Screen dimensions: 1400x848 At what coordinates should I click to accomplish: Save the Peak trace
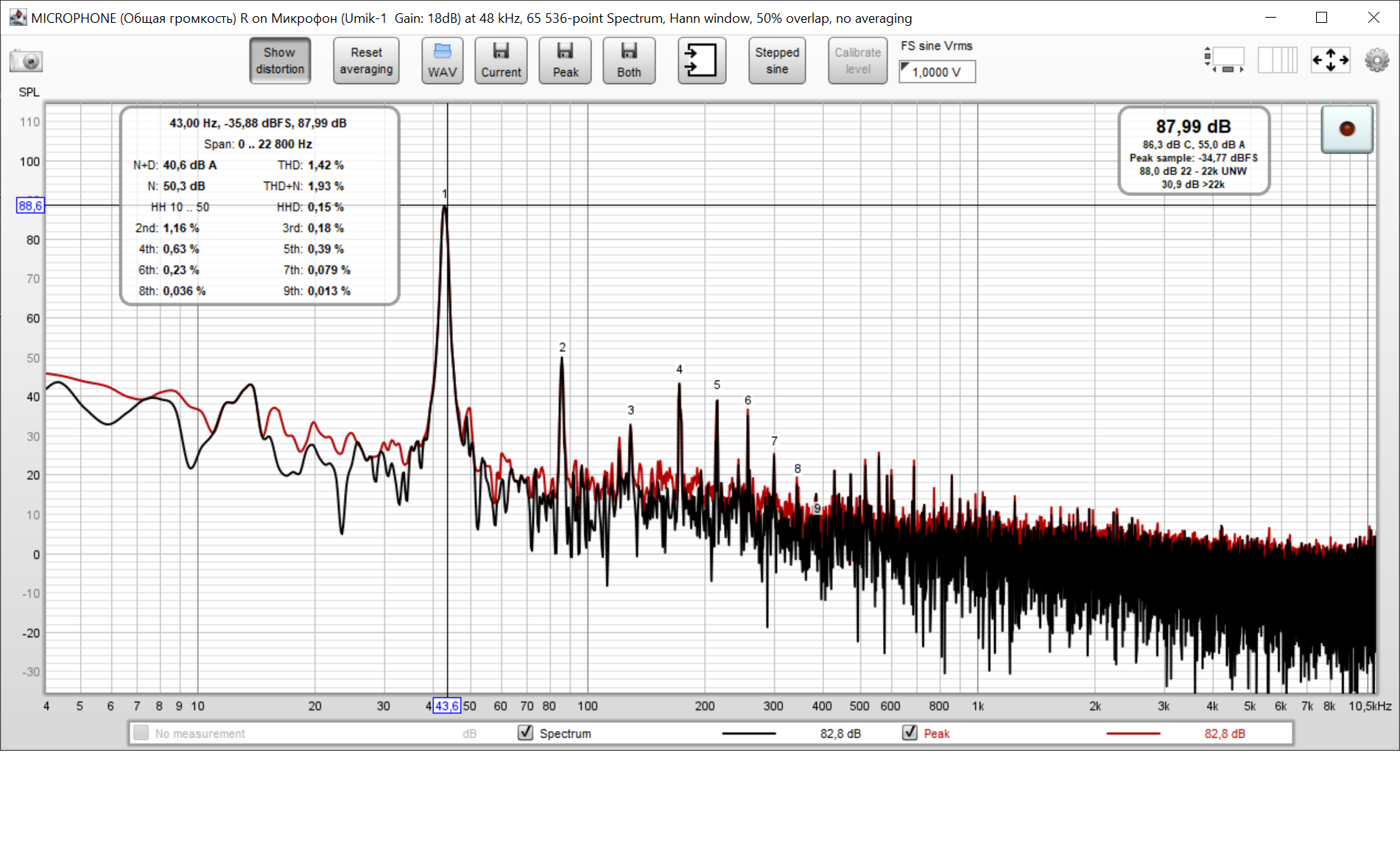[x=565, y=60]
